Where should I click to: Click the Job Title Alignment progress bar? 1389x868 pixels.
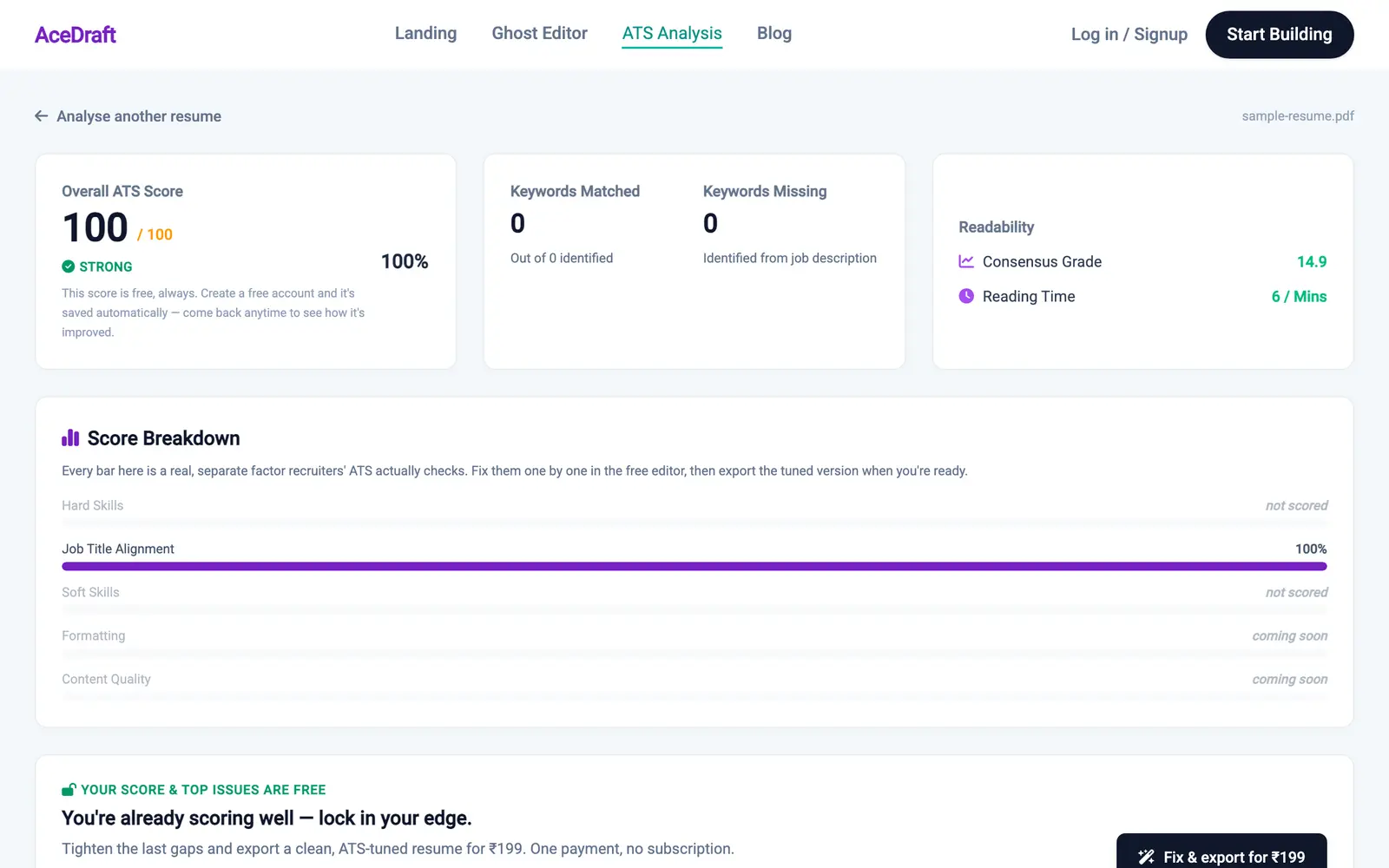pos(694,566)
